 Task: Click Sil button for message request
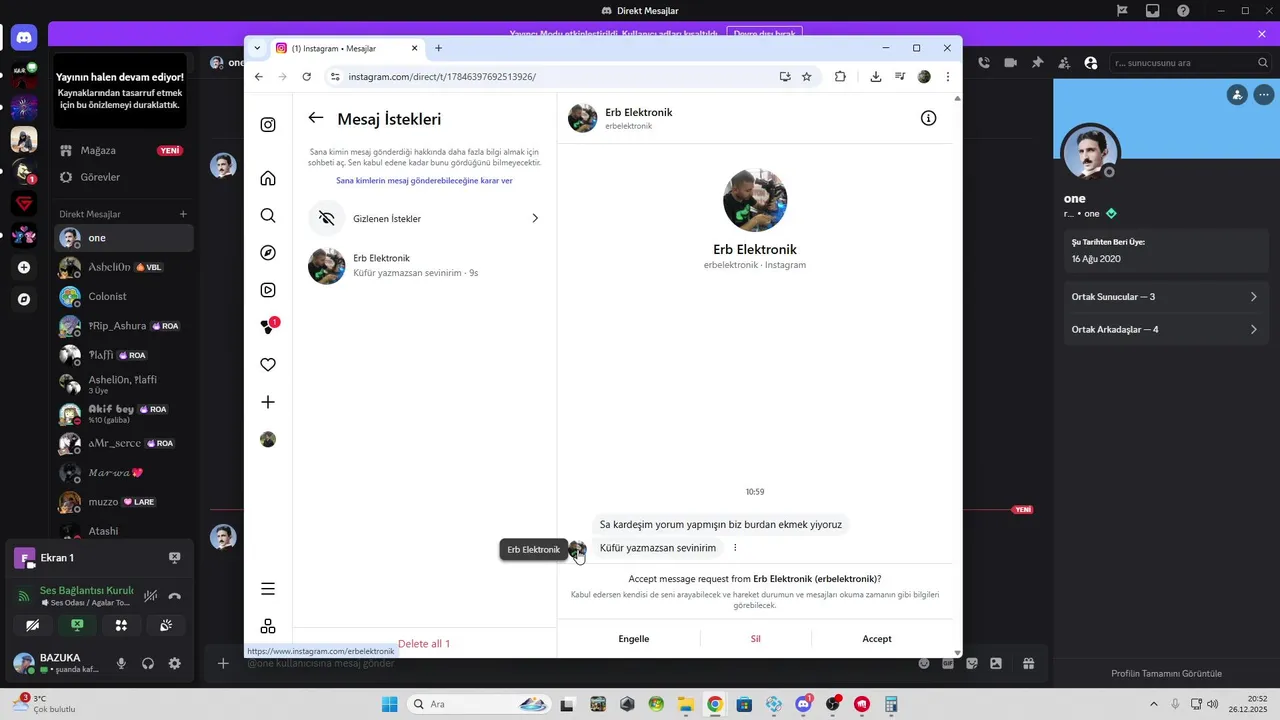tap(756, 639)
